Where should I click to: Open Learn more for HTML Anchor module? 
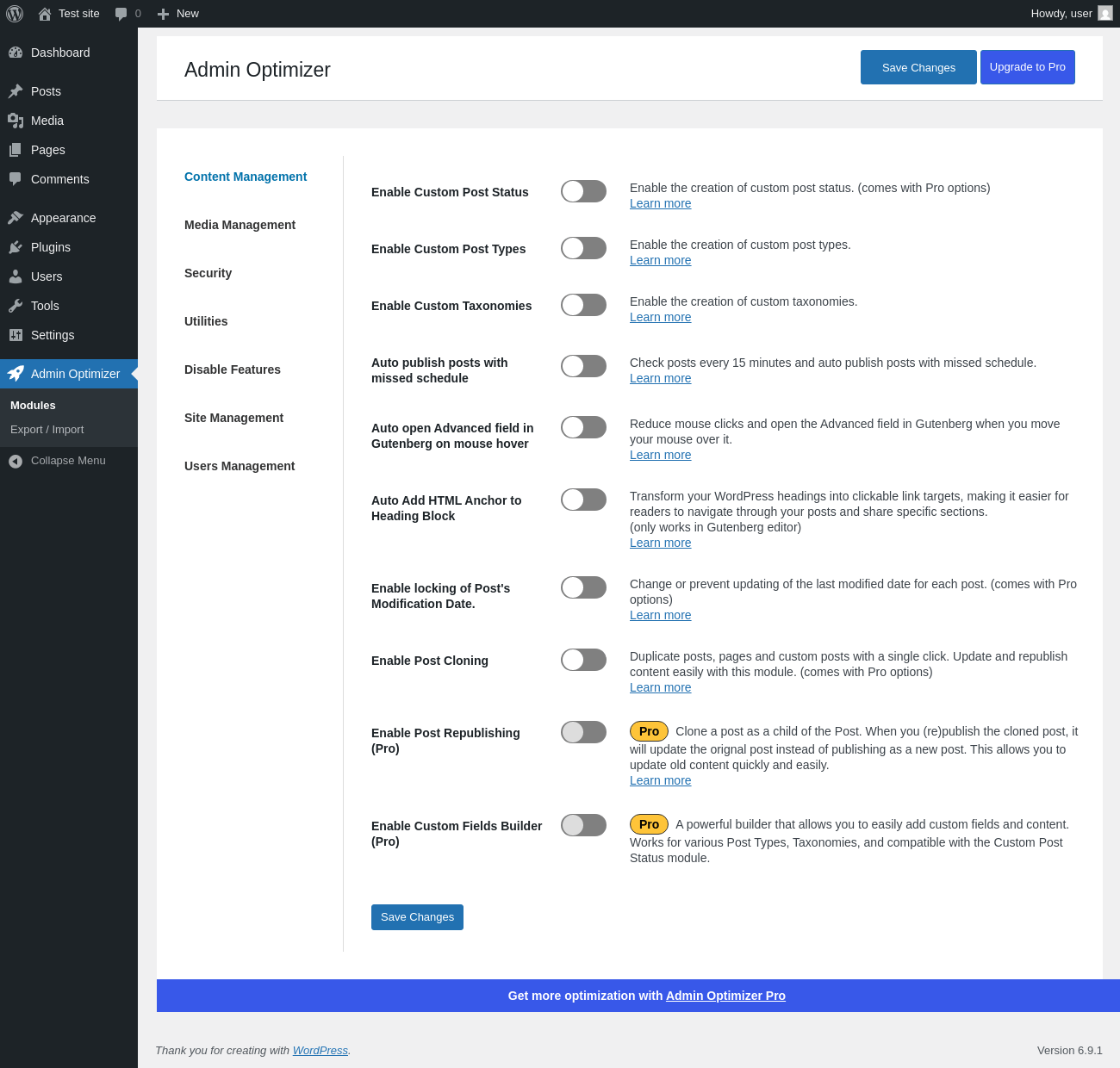click(x=660, y=543)
